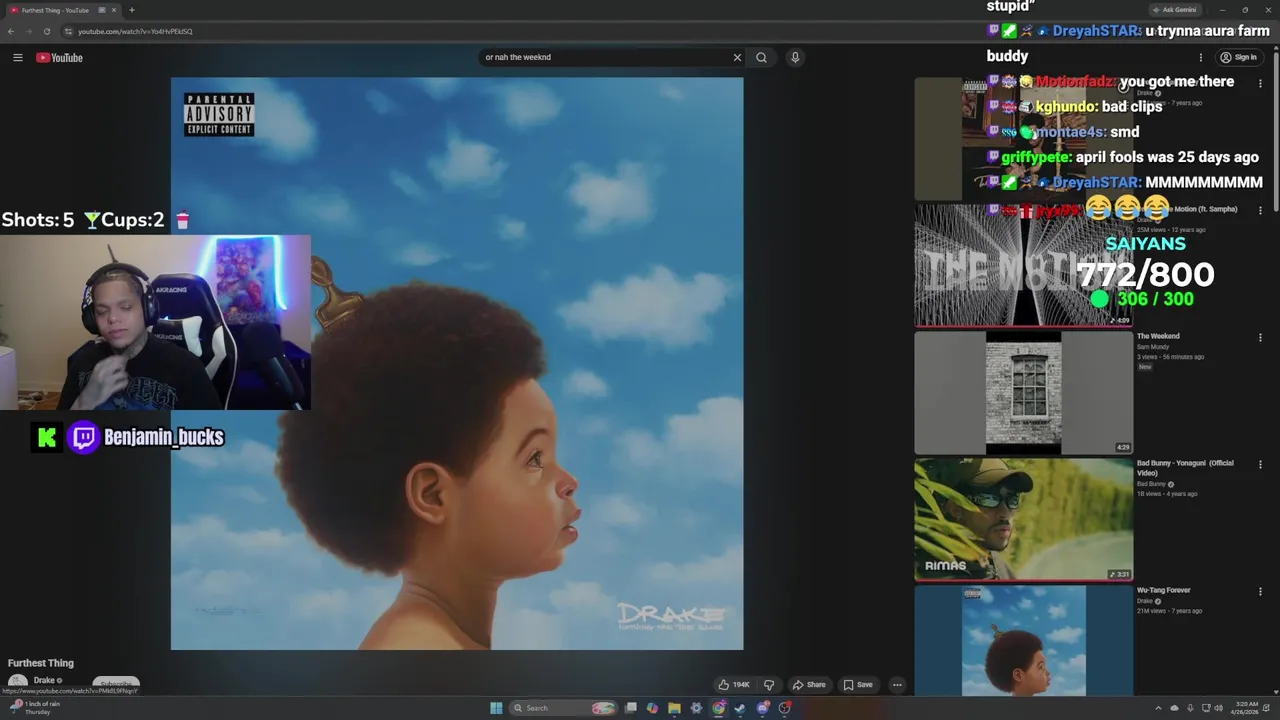Open Steam from the taskbar
This screenshot has width=1280, height=720.
pyautogui.click(x=740, y=708)
